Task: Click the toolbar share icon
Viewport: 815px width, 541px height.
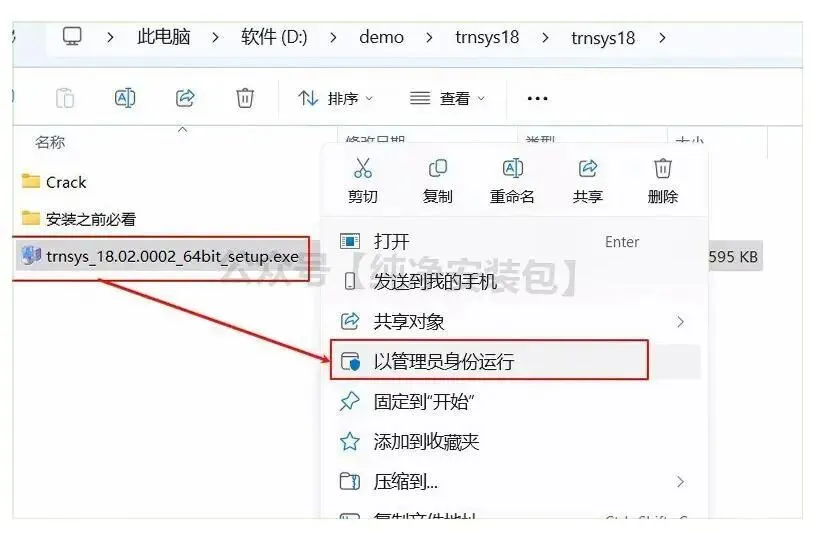Action: 185,98
